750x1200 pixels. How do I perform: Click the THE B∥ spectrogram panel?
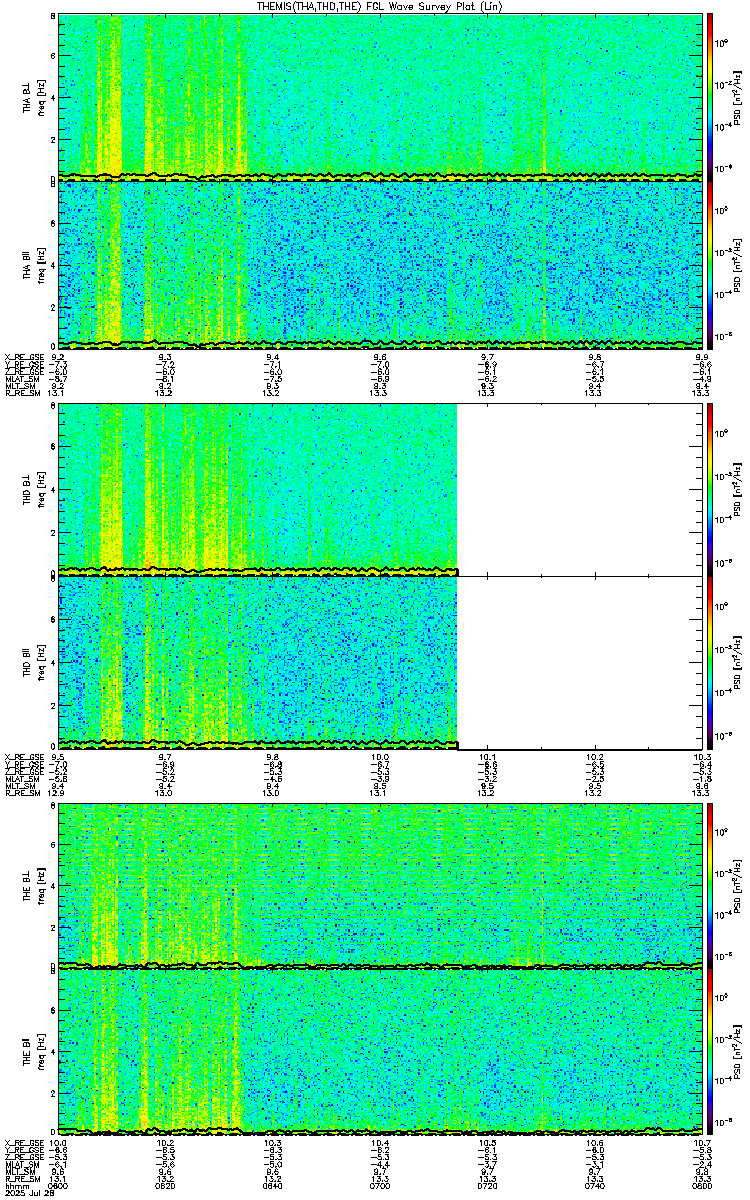coord(381,1051)
